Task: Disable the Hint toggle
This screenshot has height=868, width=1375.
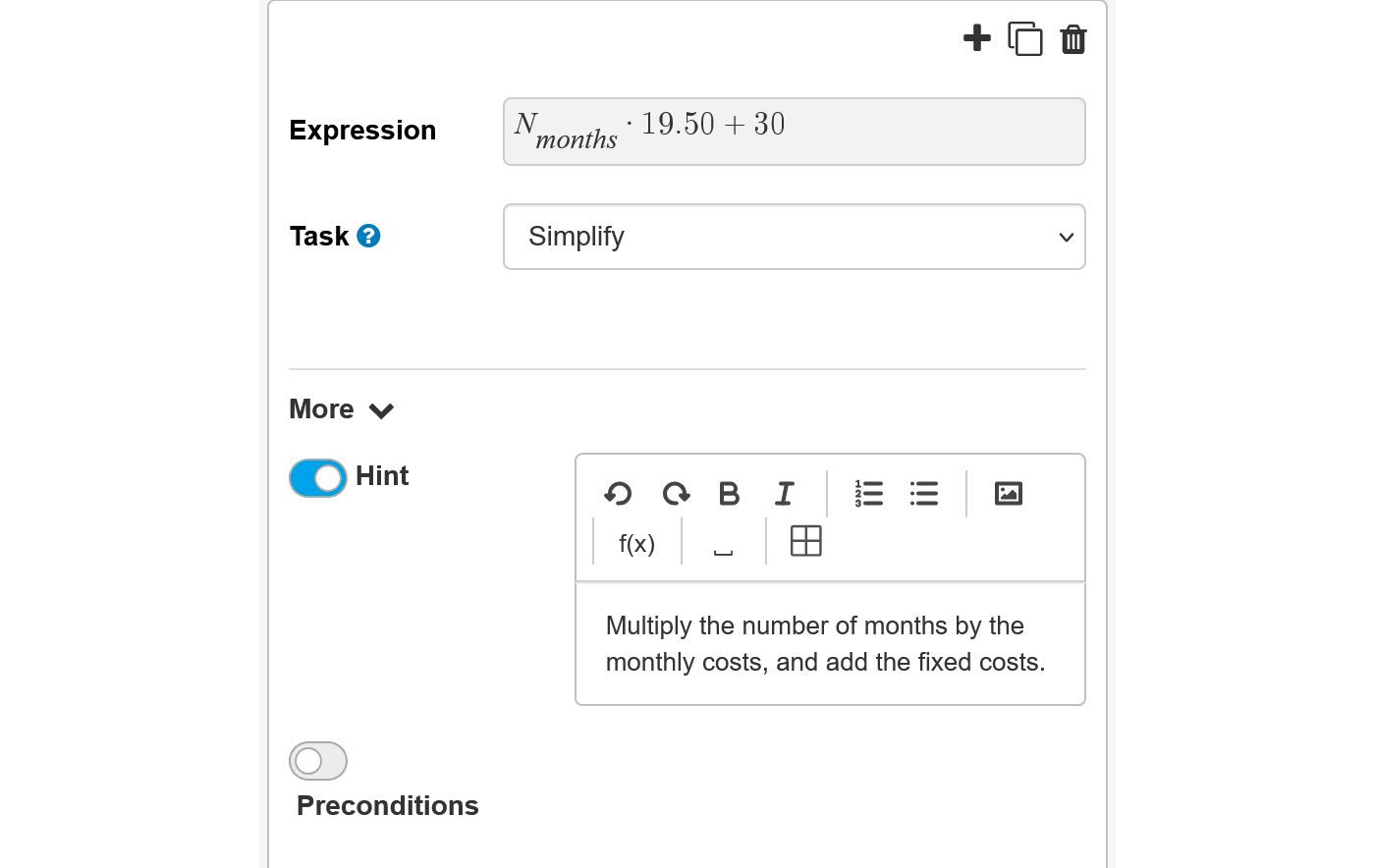Action: click(x=317, y=477)
